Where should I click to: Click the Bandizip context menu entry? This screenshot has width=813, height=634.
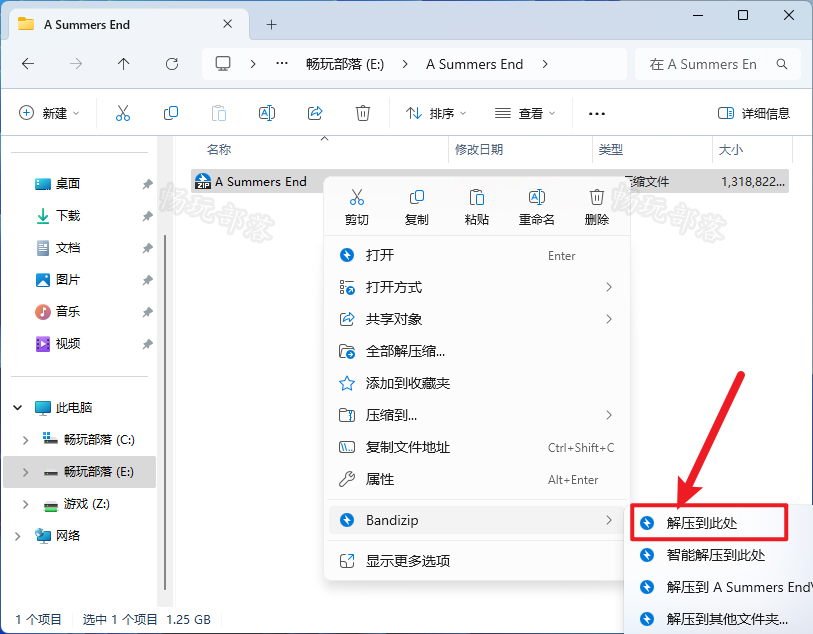point(476,520)
